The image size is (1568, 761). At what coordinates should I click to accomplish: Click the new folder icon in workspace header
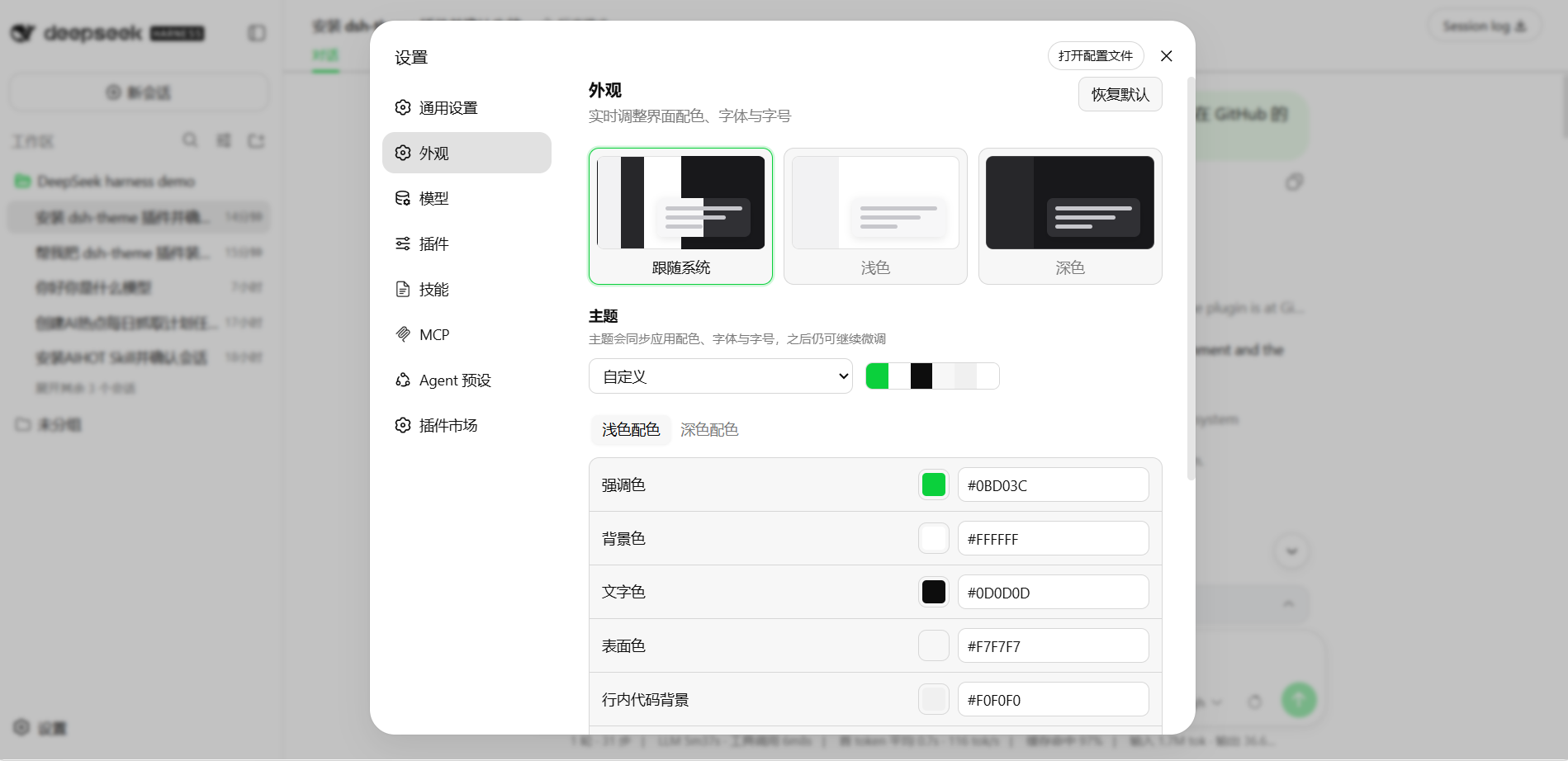click(x=256, y=140)
